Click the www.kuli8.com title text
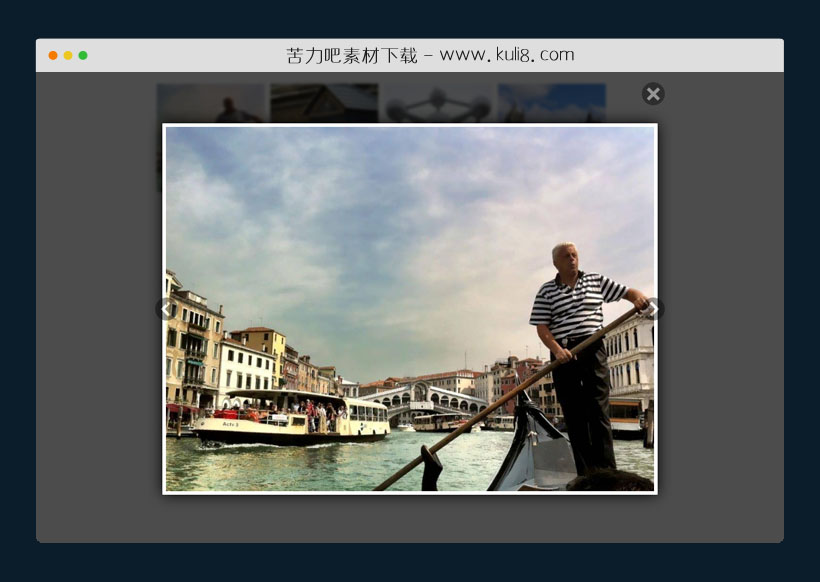This screenshot has height=582, width=820. pyautogui.click(x=506, y=55)
